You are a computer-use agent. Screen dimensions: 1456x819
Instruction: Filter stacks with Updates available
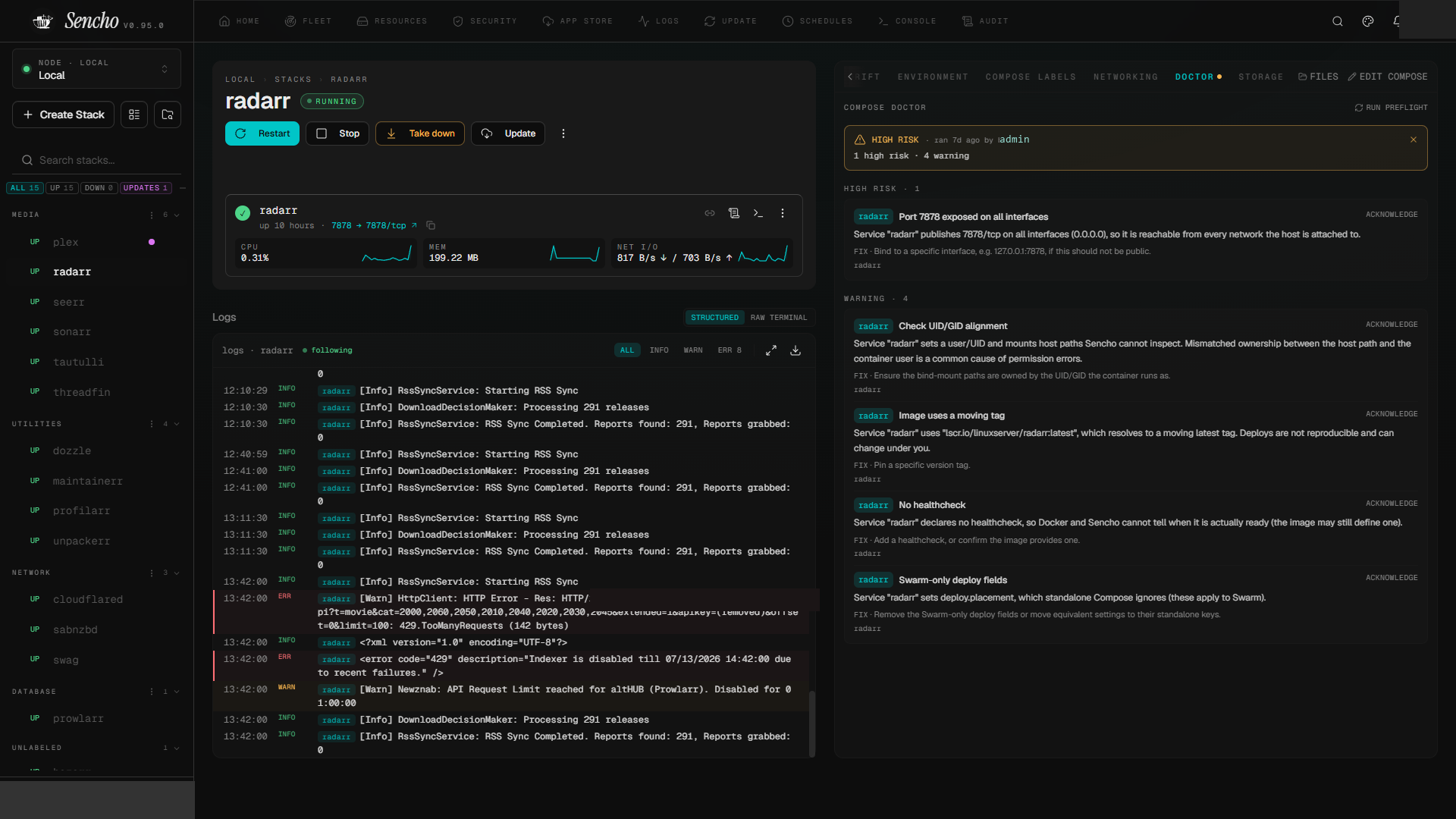(146, 188)
